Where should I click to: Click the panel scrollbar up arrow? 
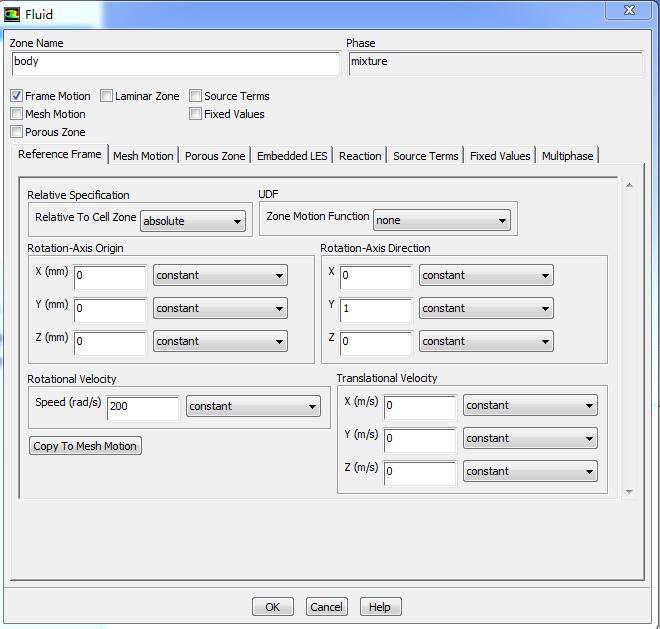pos(629,185)
